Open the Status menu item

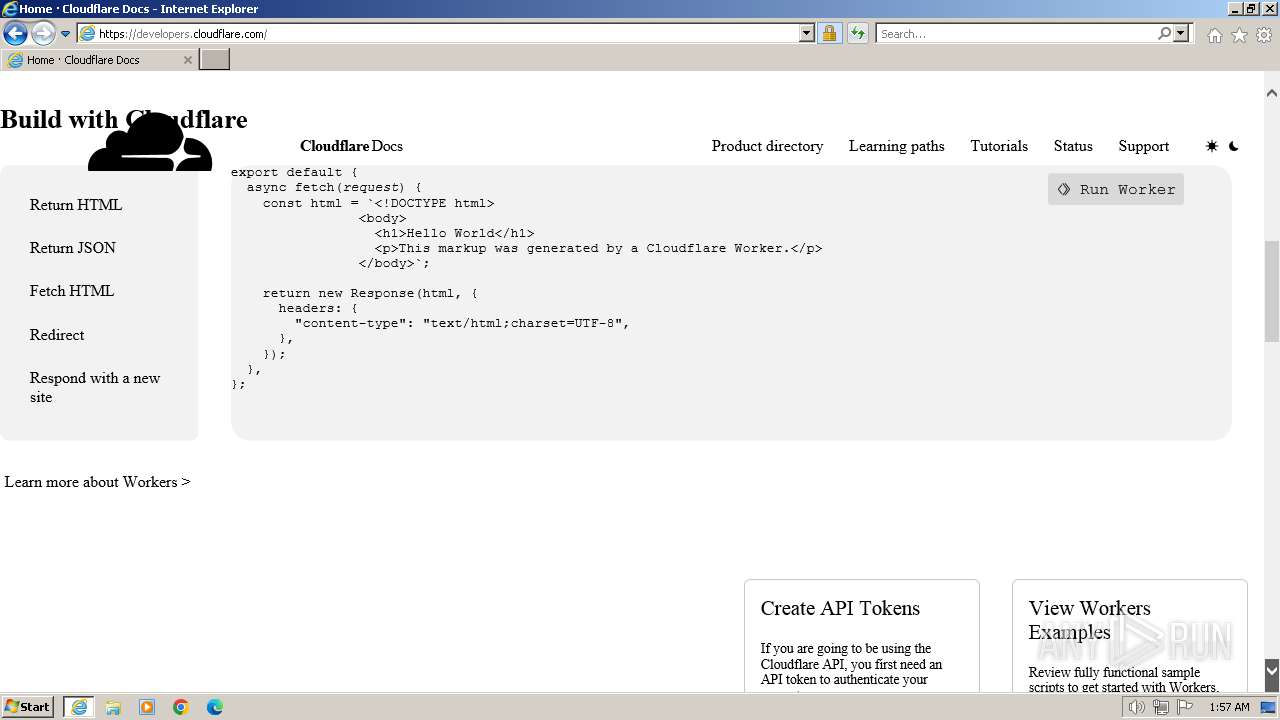click(x=1073, y=146)
